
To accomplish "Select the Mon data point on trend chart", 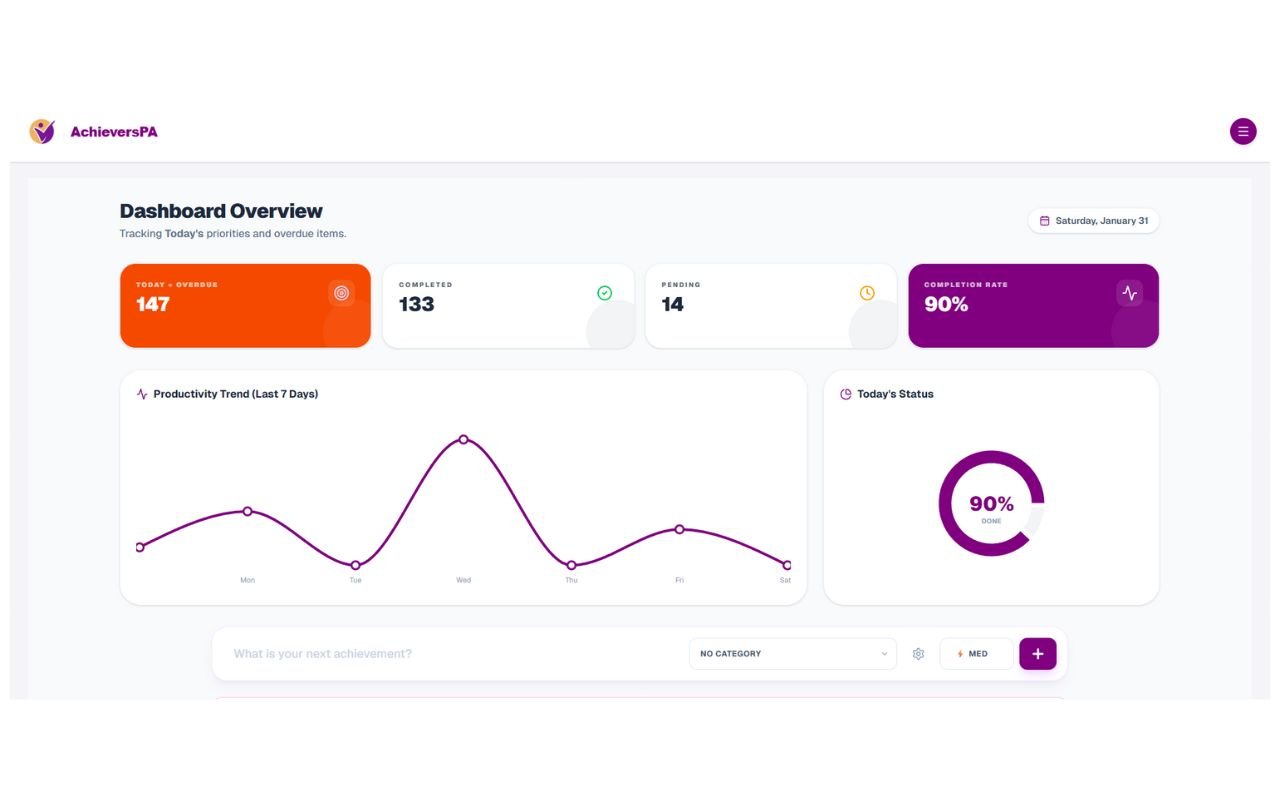I will pos(247,511).
